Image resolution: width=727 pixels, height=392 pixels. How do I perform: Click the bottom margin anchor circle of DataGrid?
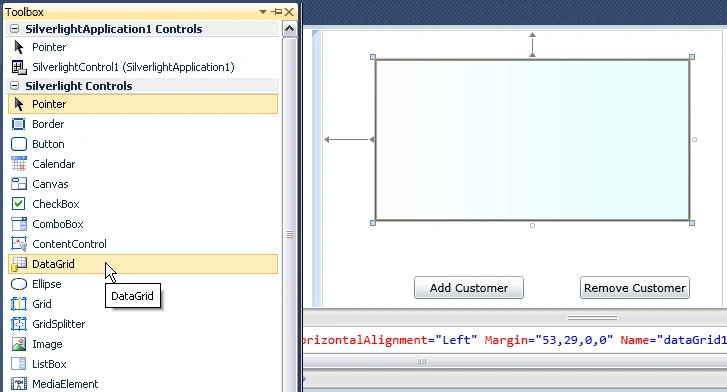532,225
